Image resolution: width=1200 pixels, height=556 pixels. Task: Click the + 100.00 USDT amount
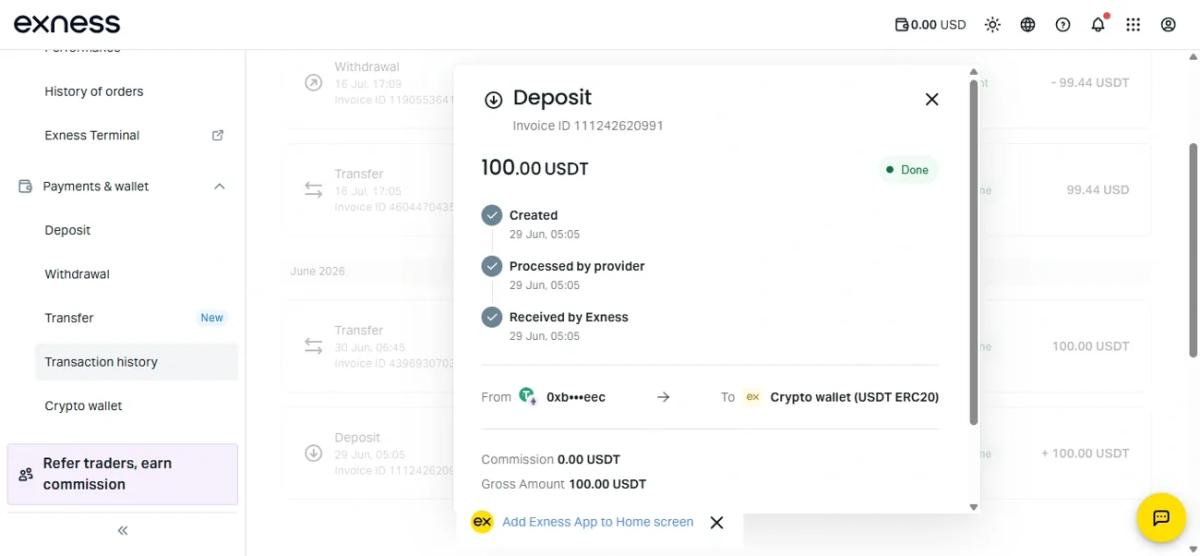tap(1085, 453)
